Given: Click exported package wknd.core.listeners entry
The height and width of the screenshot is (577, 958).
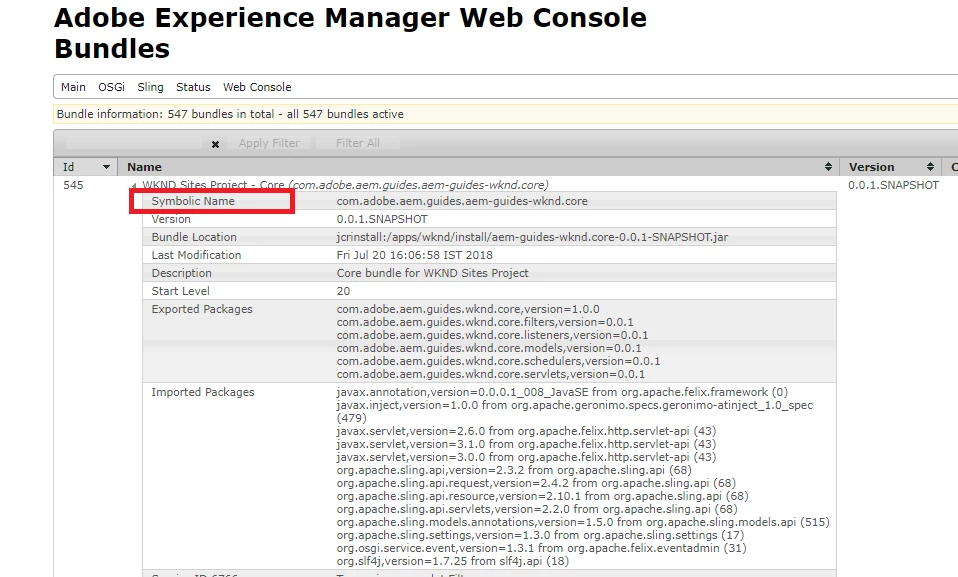Looking at the screenshot, I should pos(492,335).
